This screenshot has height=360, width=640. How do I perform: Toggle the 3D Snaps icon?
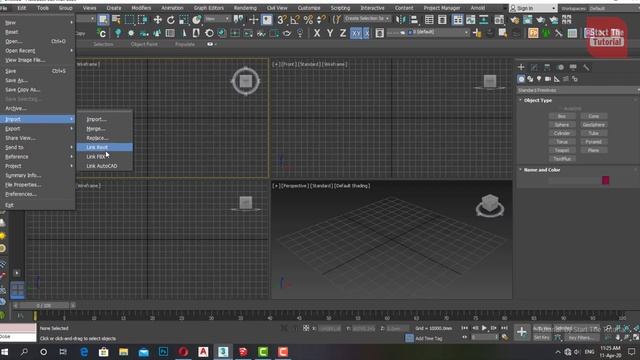281,20
